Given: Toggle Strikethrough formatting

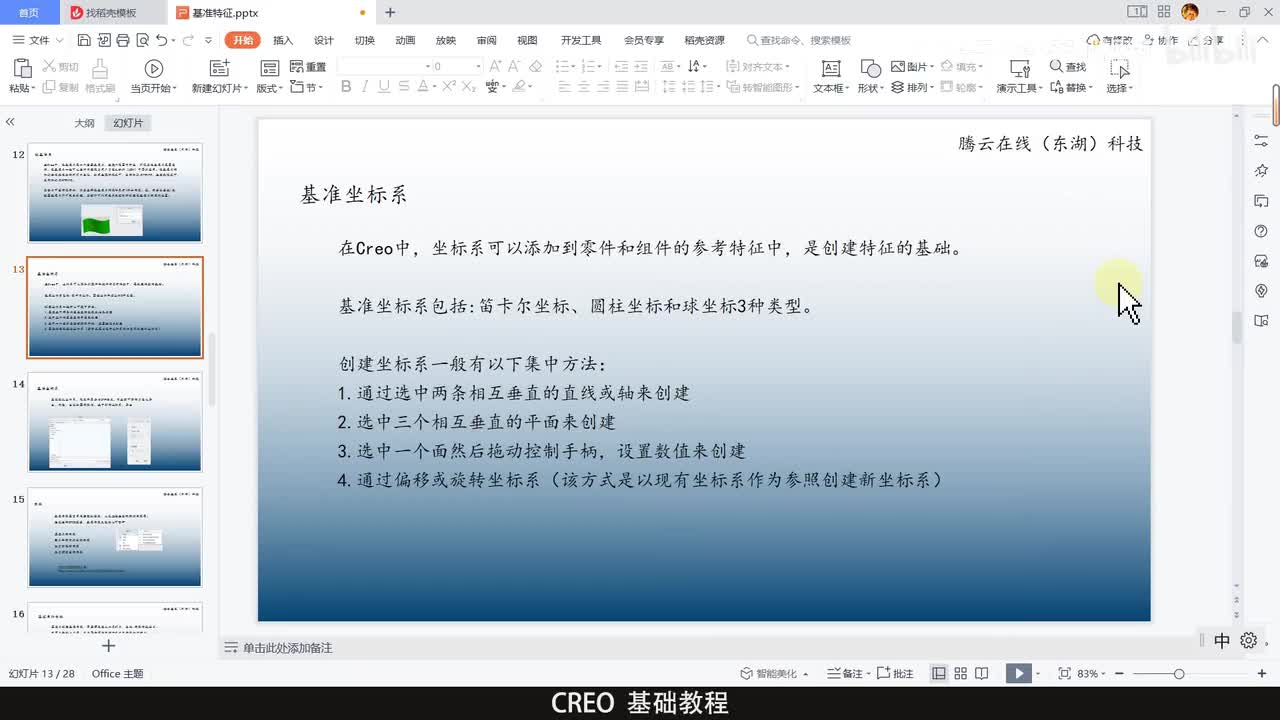Looking at the screenshot, I should click(404, 87).
